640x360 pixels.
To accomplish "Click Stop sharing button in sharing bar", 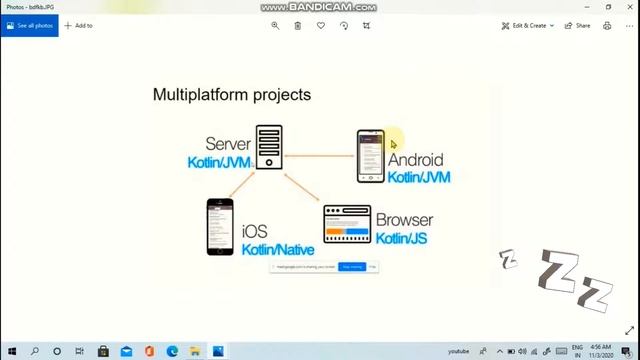I will (352, 267).
